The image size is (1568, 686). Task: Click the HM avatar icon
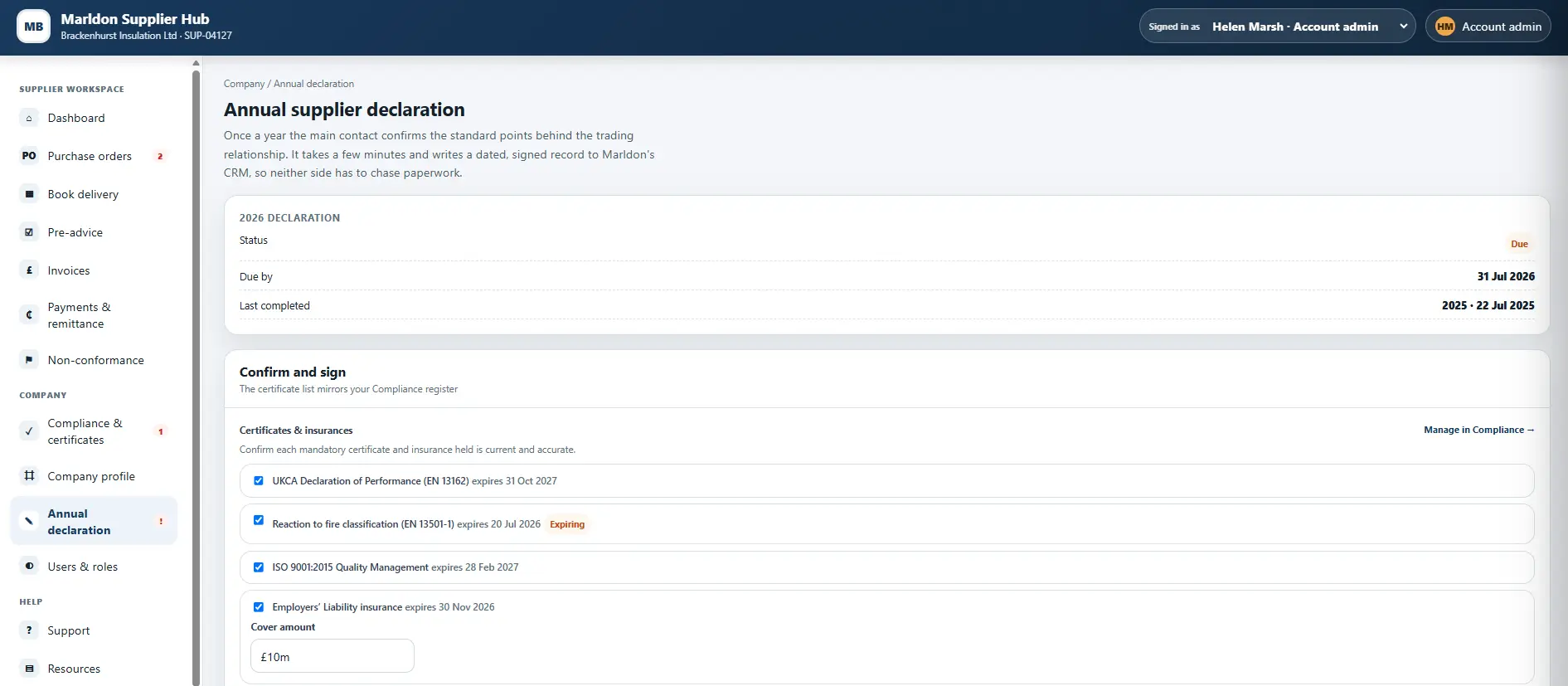(1445, 27)
